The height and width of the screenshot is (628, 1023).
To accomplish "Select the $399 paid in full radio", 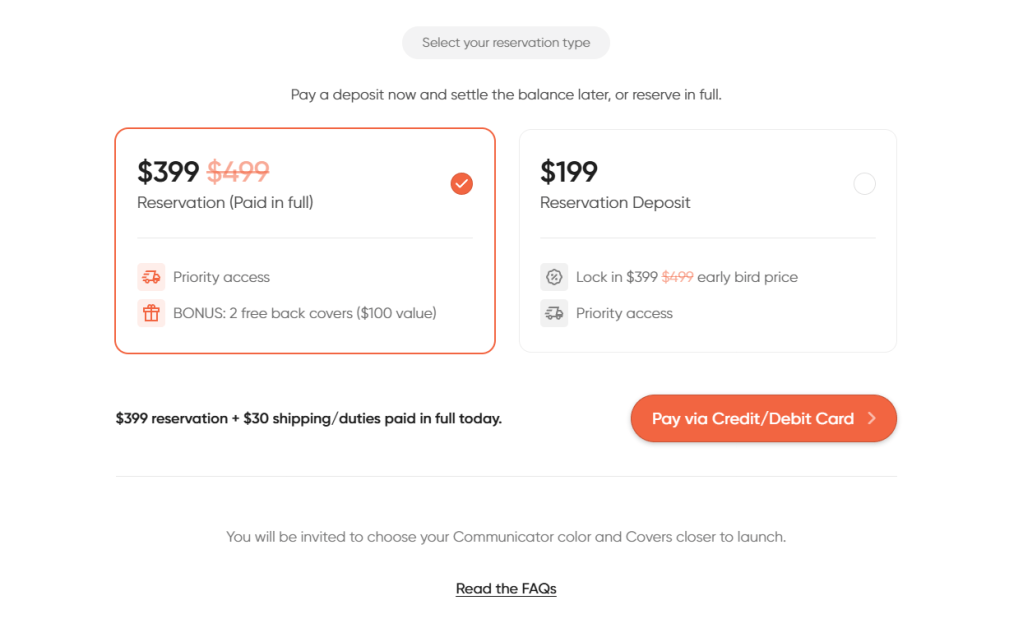I will (x=461, y=184).
